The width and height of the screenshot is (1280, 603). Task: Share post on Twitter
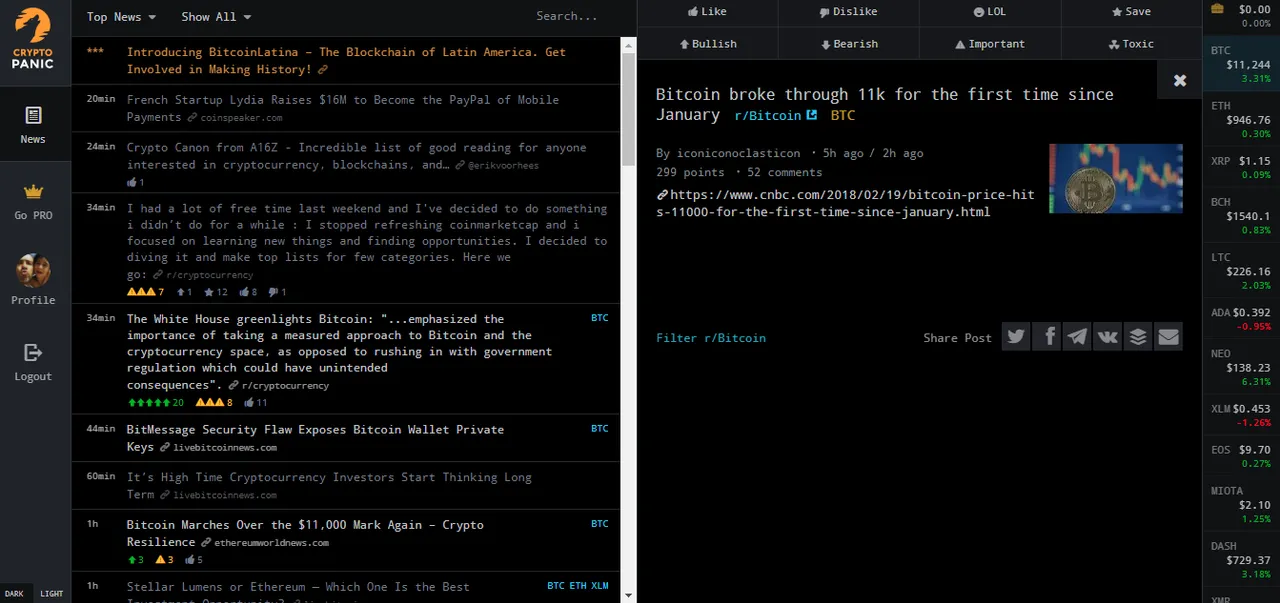click(x=1016, y=337)
